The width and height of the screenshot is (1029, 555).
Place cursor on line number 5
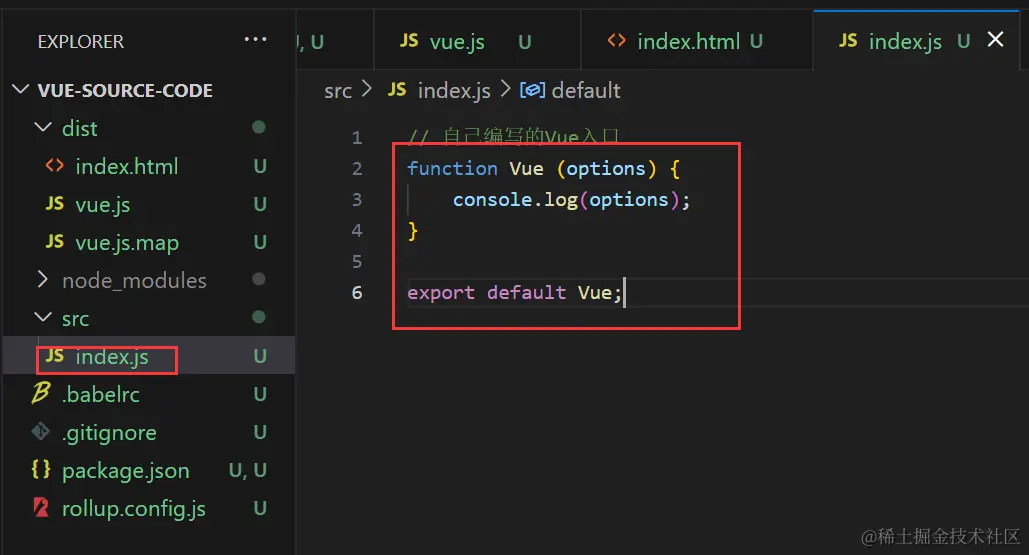[357, 261]
